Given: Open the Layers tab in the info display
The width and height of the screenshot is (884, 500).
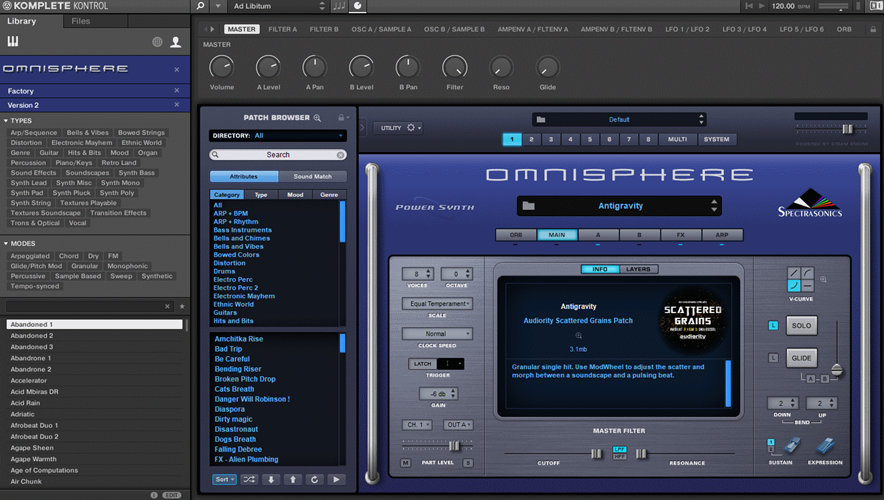Looking at the screenshot, I should point(637,269).
